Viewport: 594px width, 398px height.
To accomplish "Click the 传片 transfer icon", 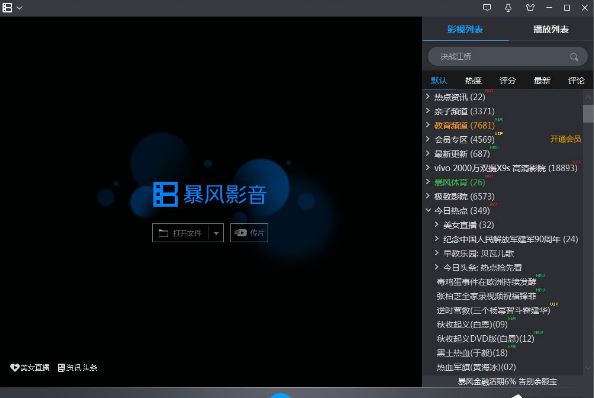I will pos(240,233).
